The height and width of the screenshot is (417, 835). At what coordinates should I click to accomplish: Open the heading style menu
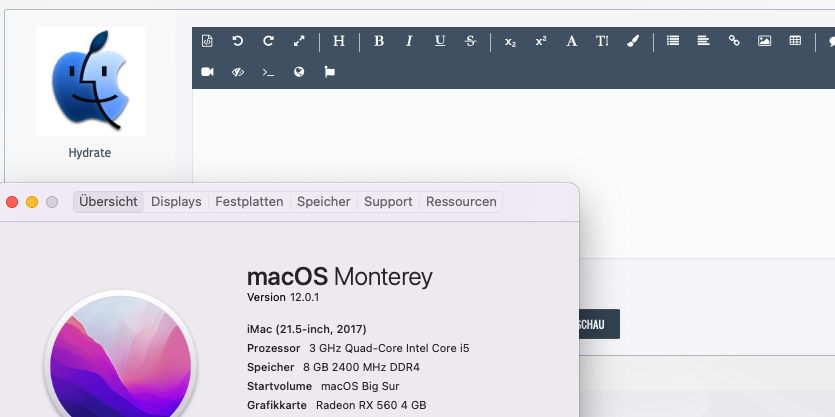tap(339, 41)
